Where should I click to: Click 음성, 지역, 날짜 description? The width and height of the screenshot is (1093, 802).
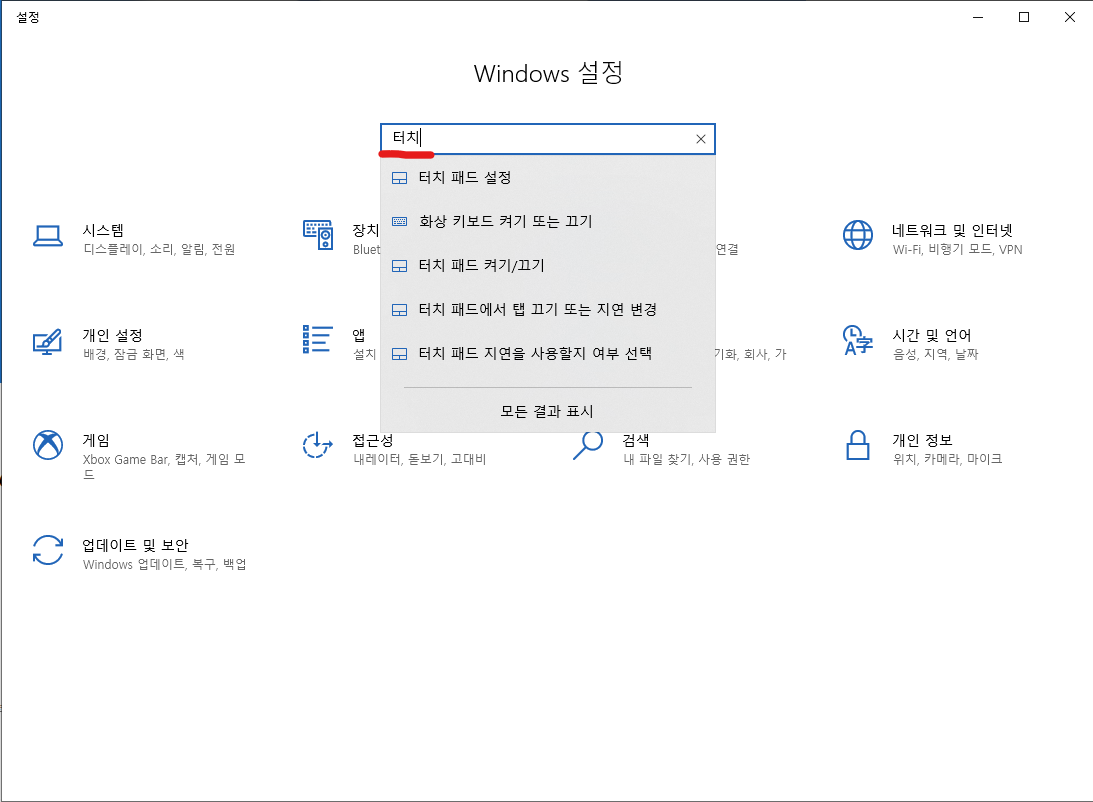(x=935, y=354)
